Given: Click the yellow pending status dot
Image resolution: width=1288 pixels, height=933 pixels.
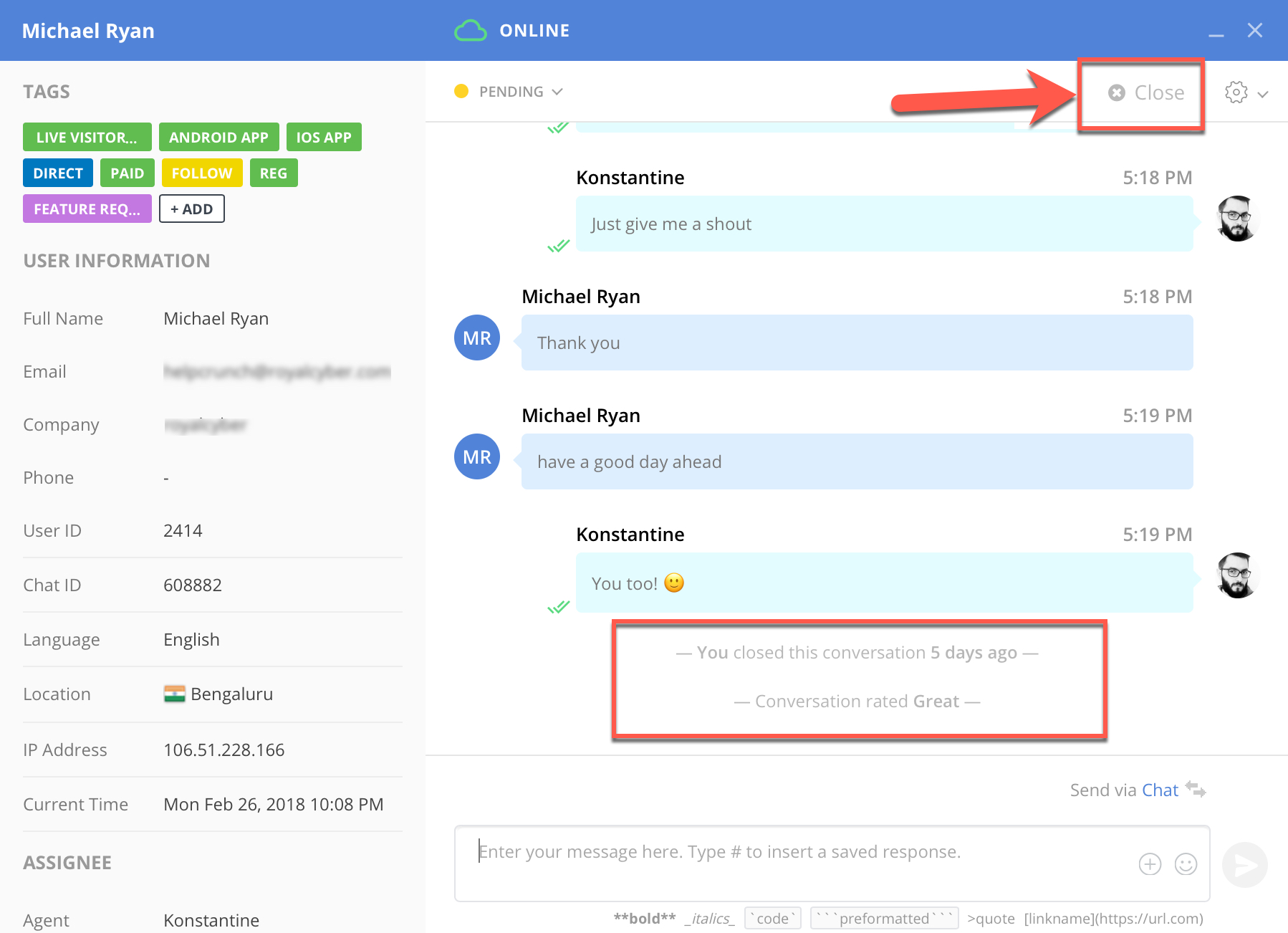Looking at the screenshot, I should pos(461,91).
